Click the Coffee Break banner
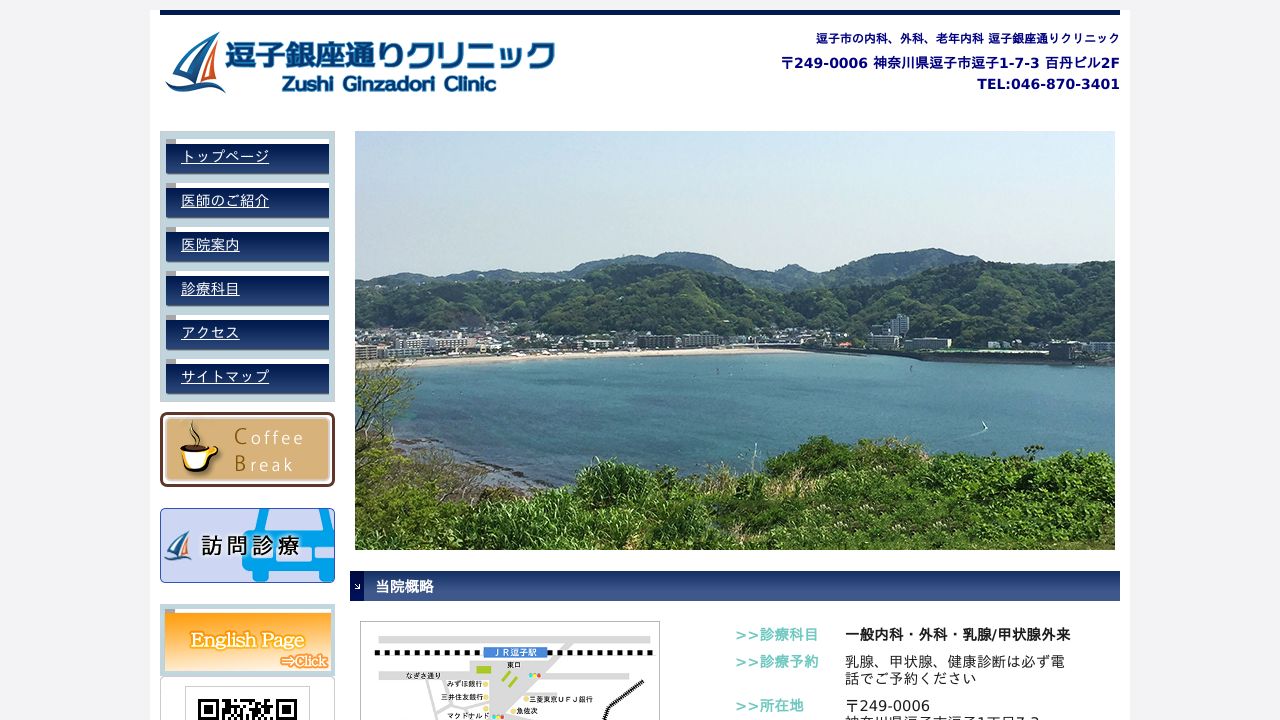 click(x=247, y=449)
